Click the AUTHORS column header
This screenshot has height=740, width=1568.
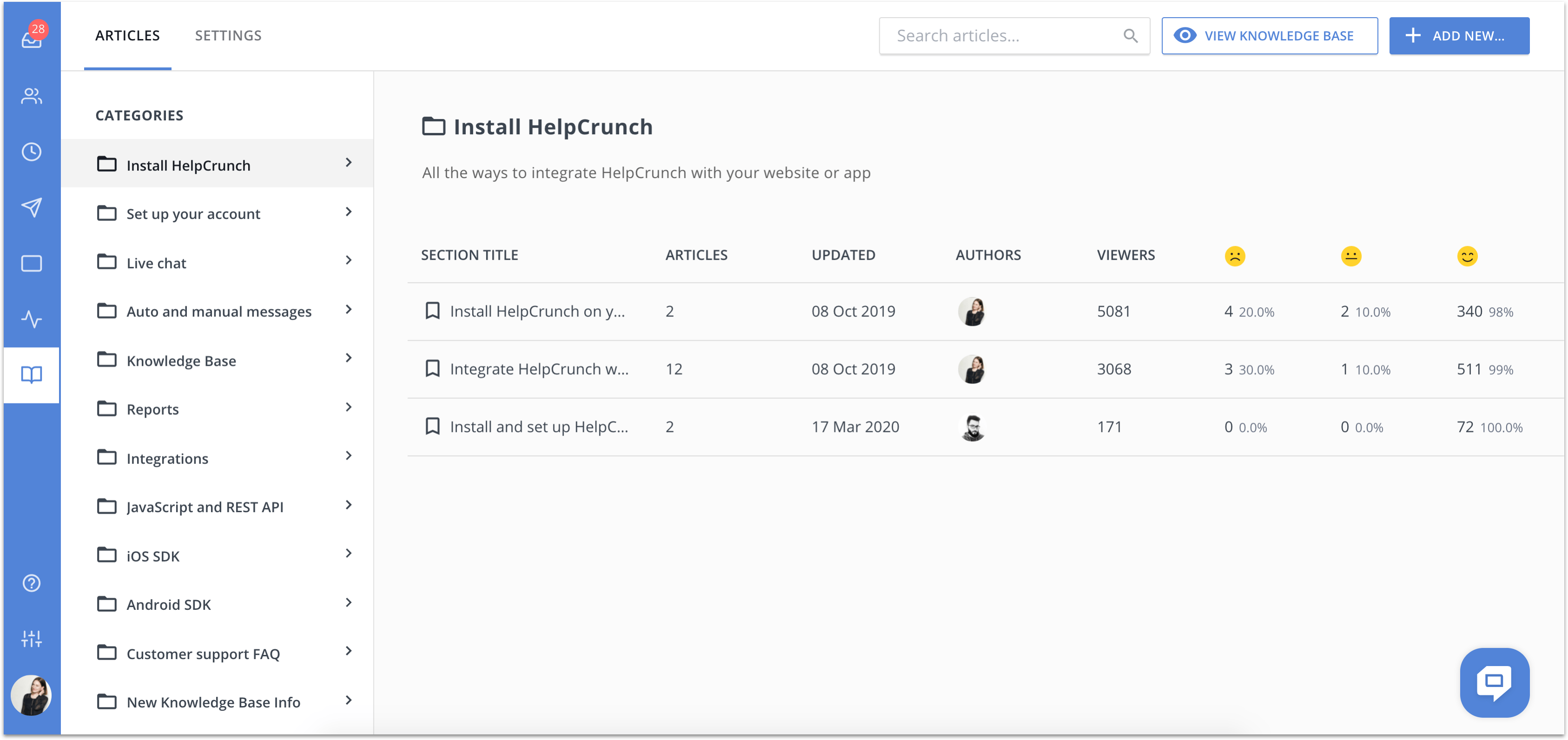tap(988, 255)
